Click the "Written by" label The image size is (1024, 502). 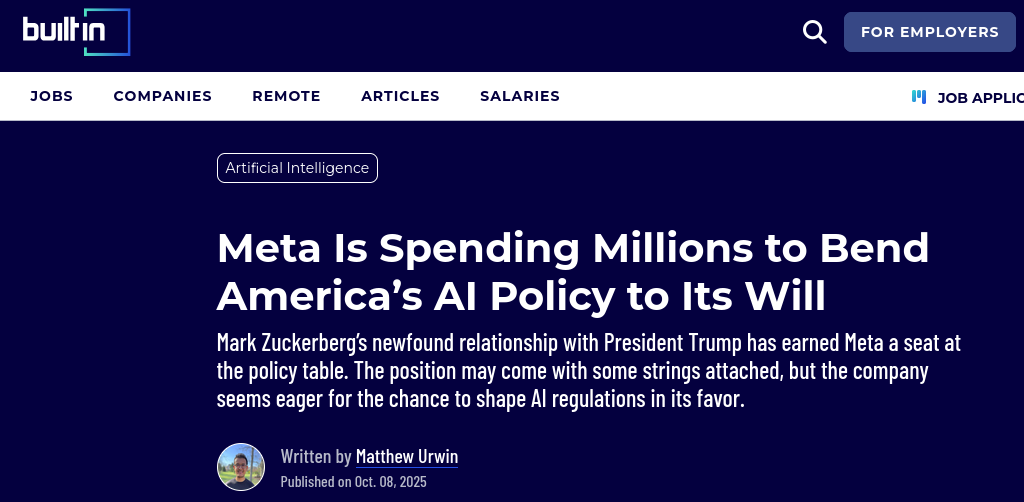point(316,457)
